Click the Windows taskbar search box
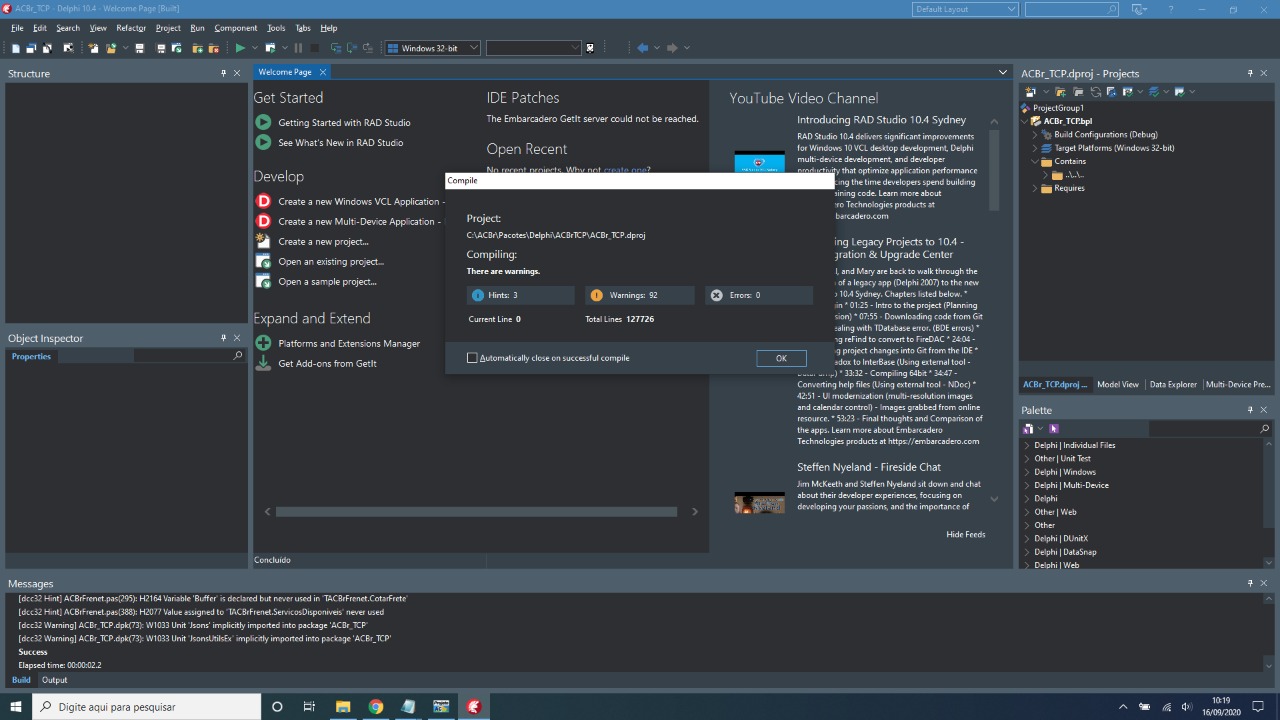 point(147,707)
